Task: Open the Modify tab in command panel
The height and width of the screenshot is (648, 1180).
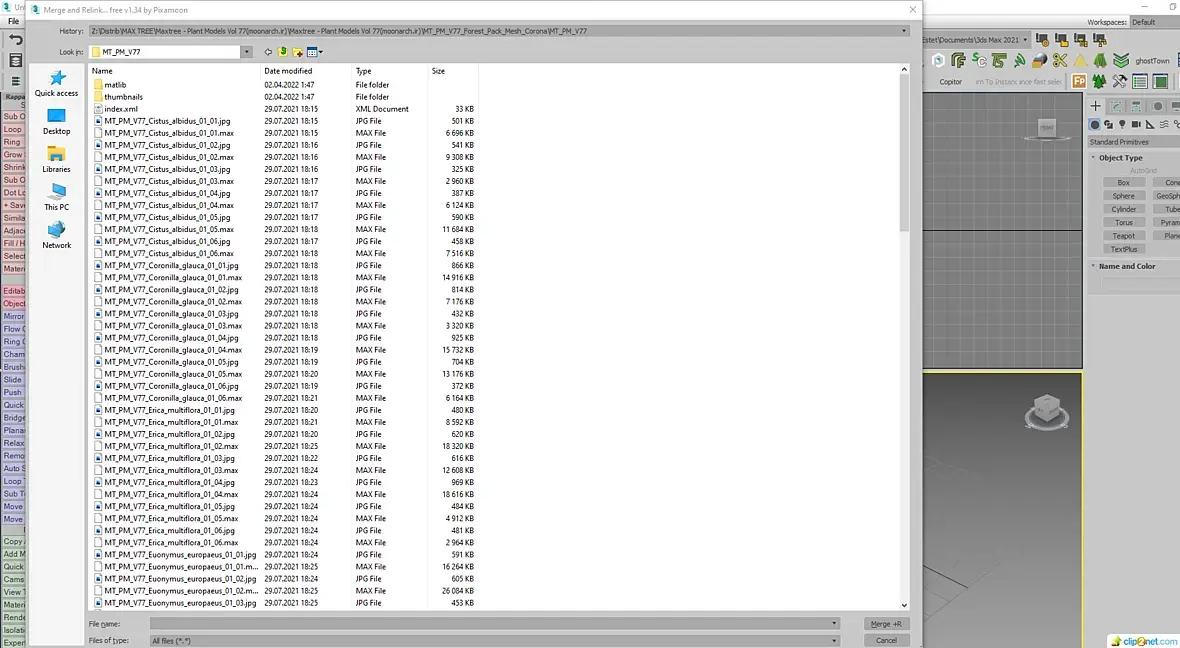Action: coord(1116,106)
